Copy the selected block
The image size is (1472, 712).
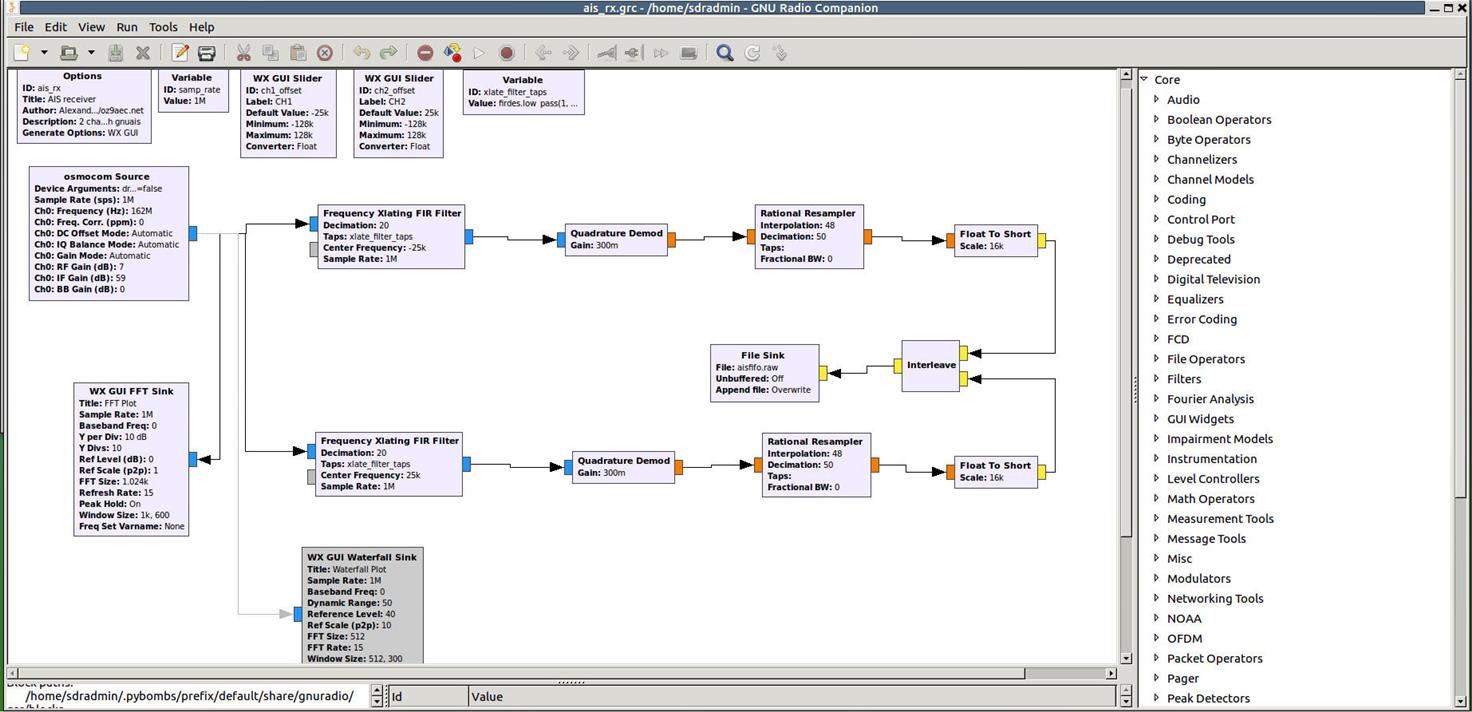[x=270, y=53]
